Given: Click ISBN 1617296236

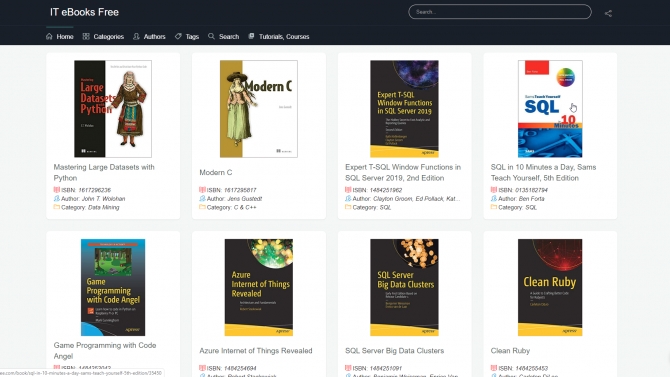Looking at the screenshot, I should tap(94, 190).
